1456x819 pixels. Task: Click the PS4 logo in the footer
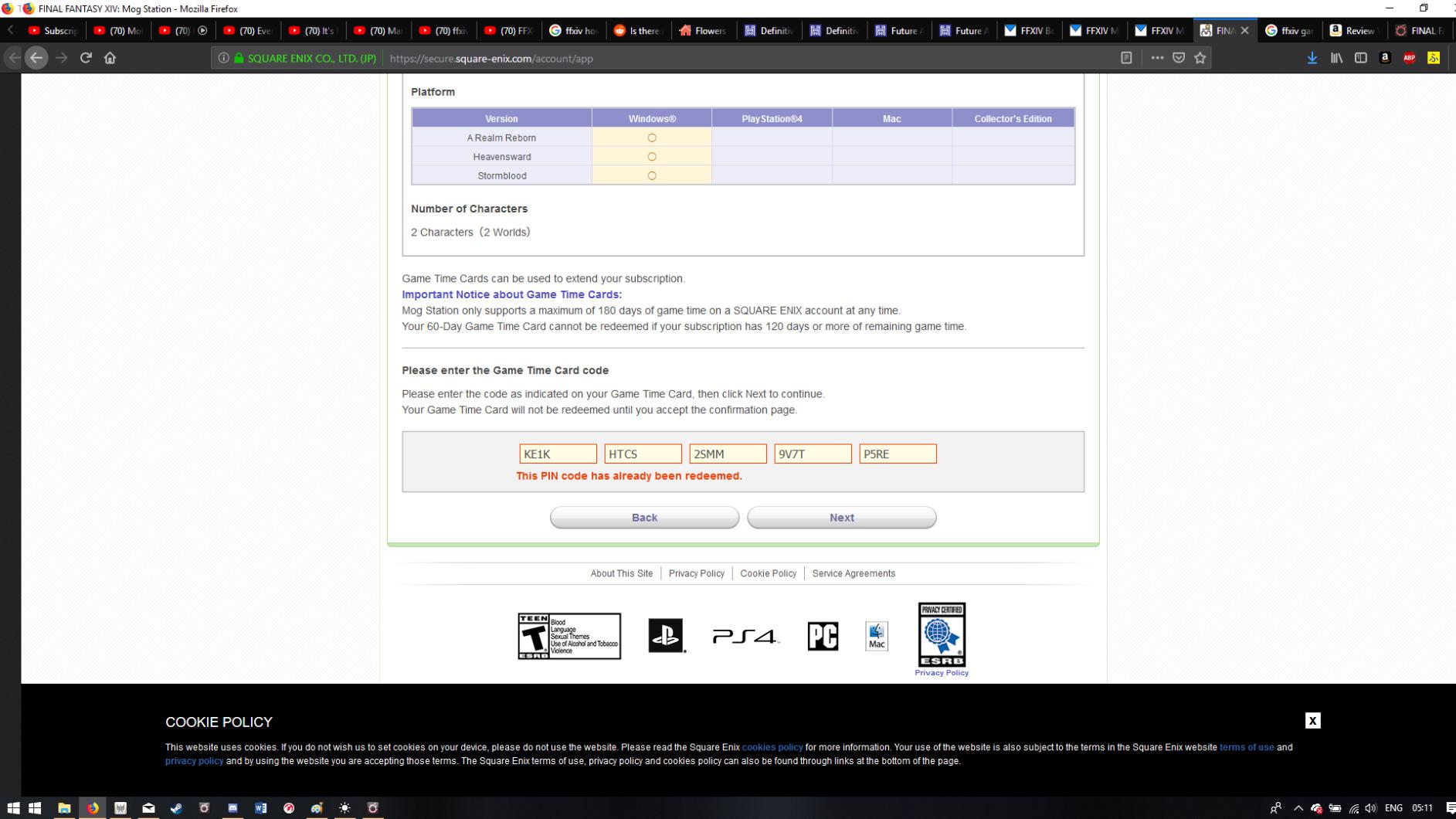(x=746, y=637)
